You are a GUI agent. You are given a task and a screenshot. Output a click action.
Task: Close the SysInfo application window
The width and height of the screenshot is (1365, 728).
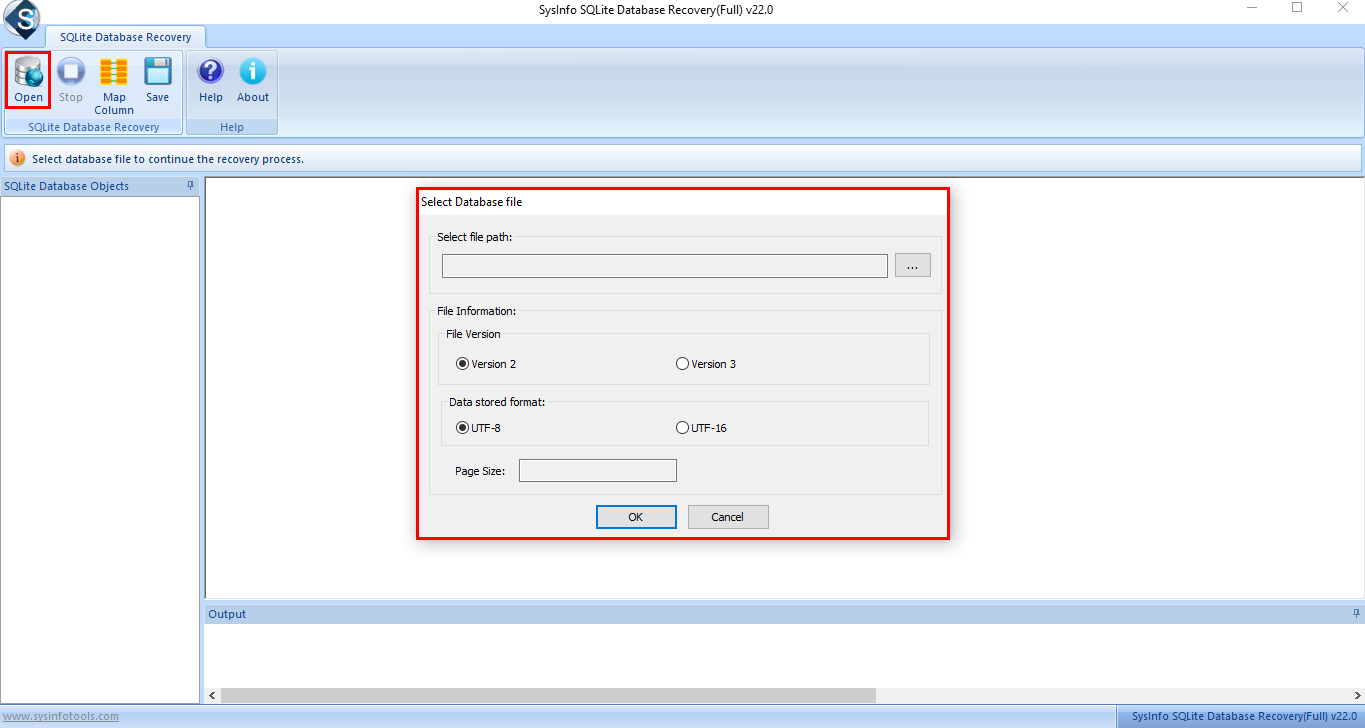pos(1342,8)
